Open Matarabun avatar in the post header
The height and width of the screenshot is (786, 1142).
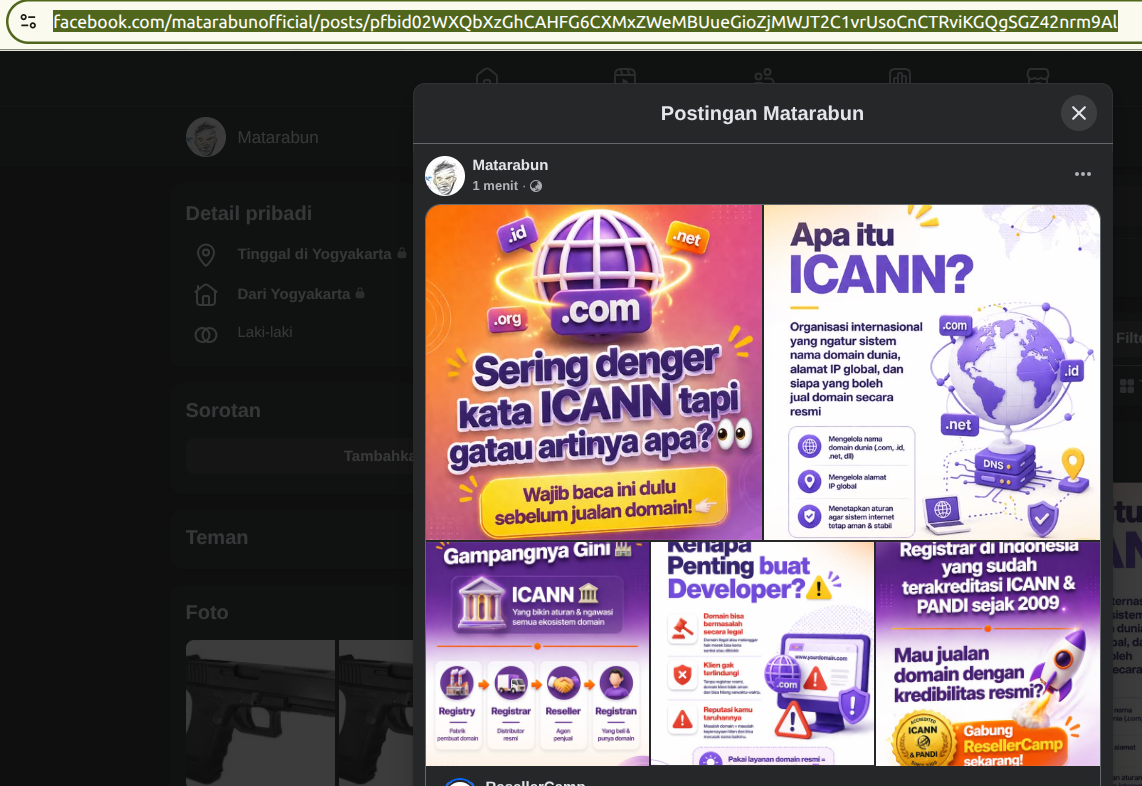(445, 176)
